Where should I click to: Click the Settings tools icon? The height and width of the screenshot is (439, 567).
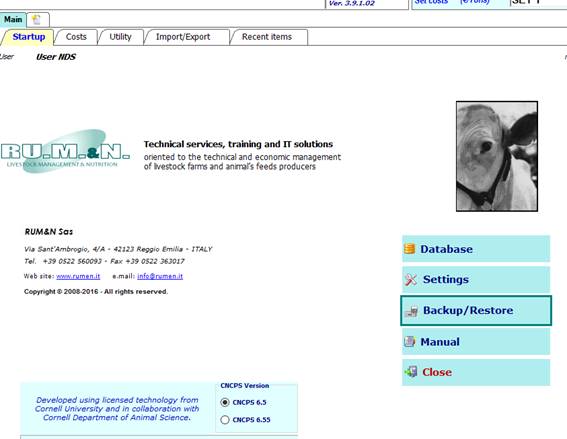click(x=411, y=279)
